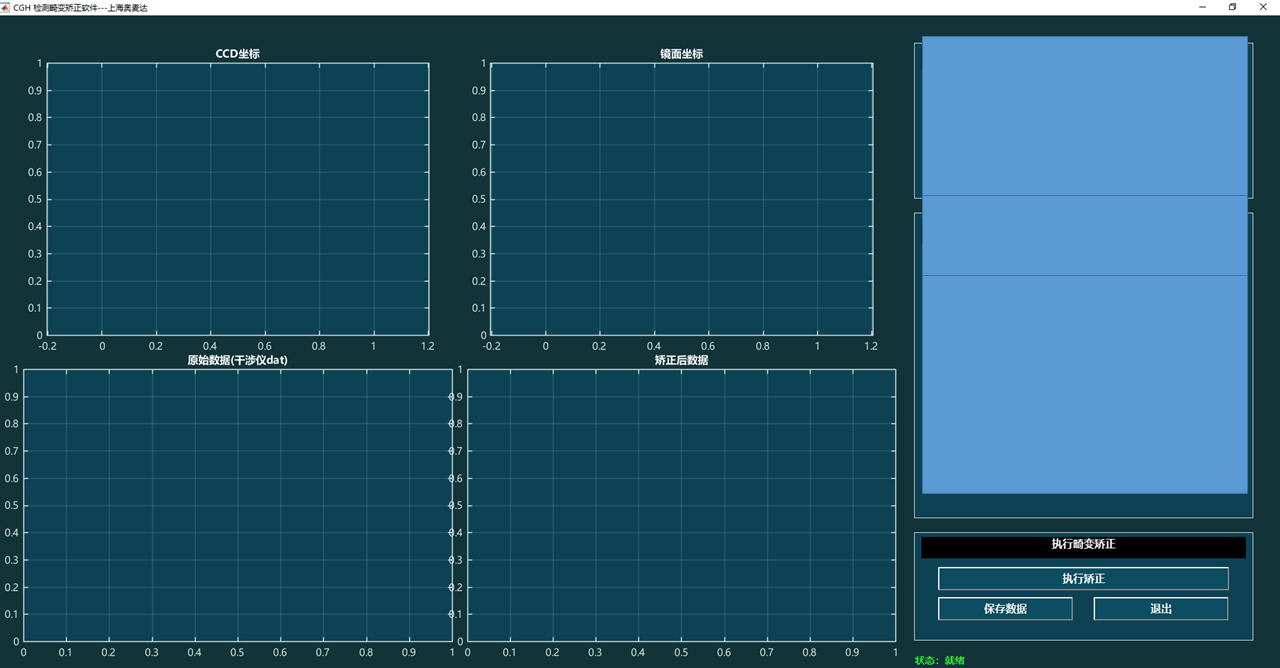
Task: Click inside the 镜面坐标 plot area
Action: click(x=681, y=199)
